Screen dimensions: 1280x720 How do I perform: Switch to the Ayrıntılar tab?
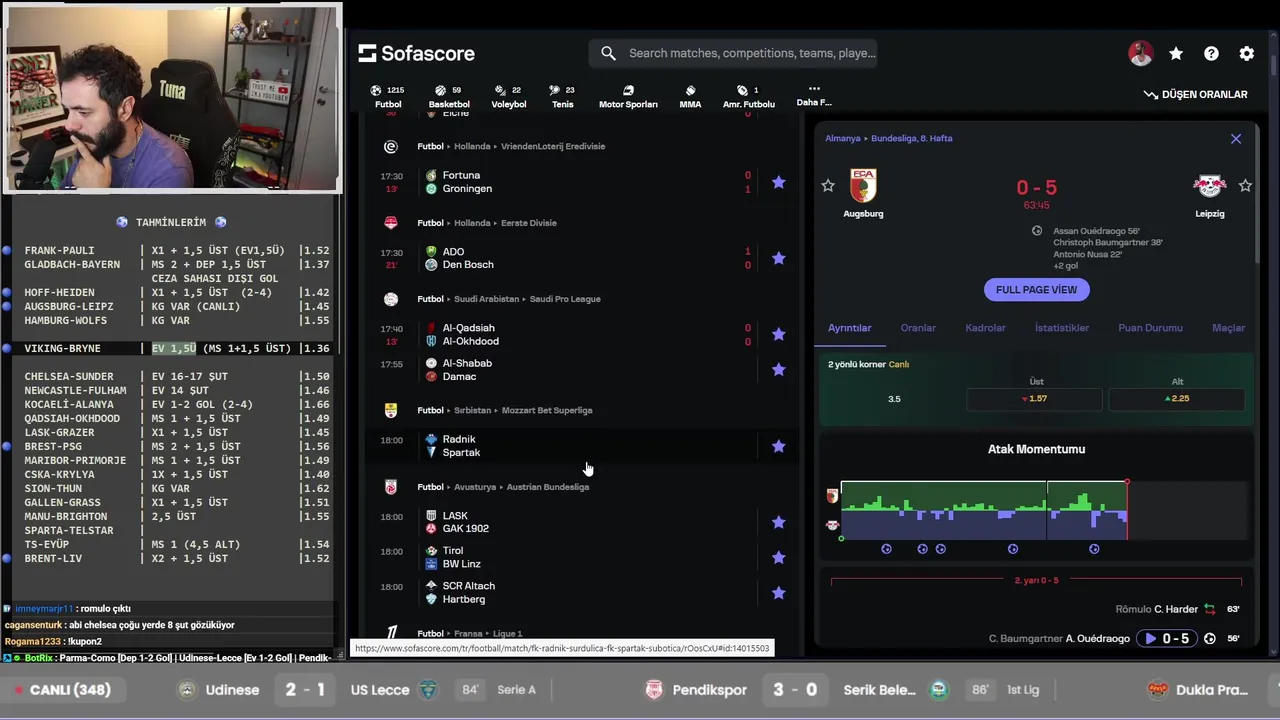(x=849, y=328)
